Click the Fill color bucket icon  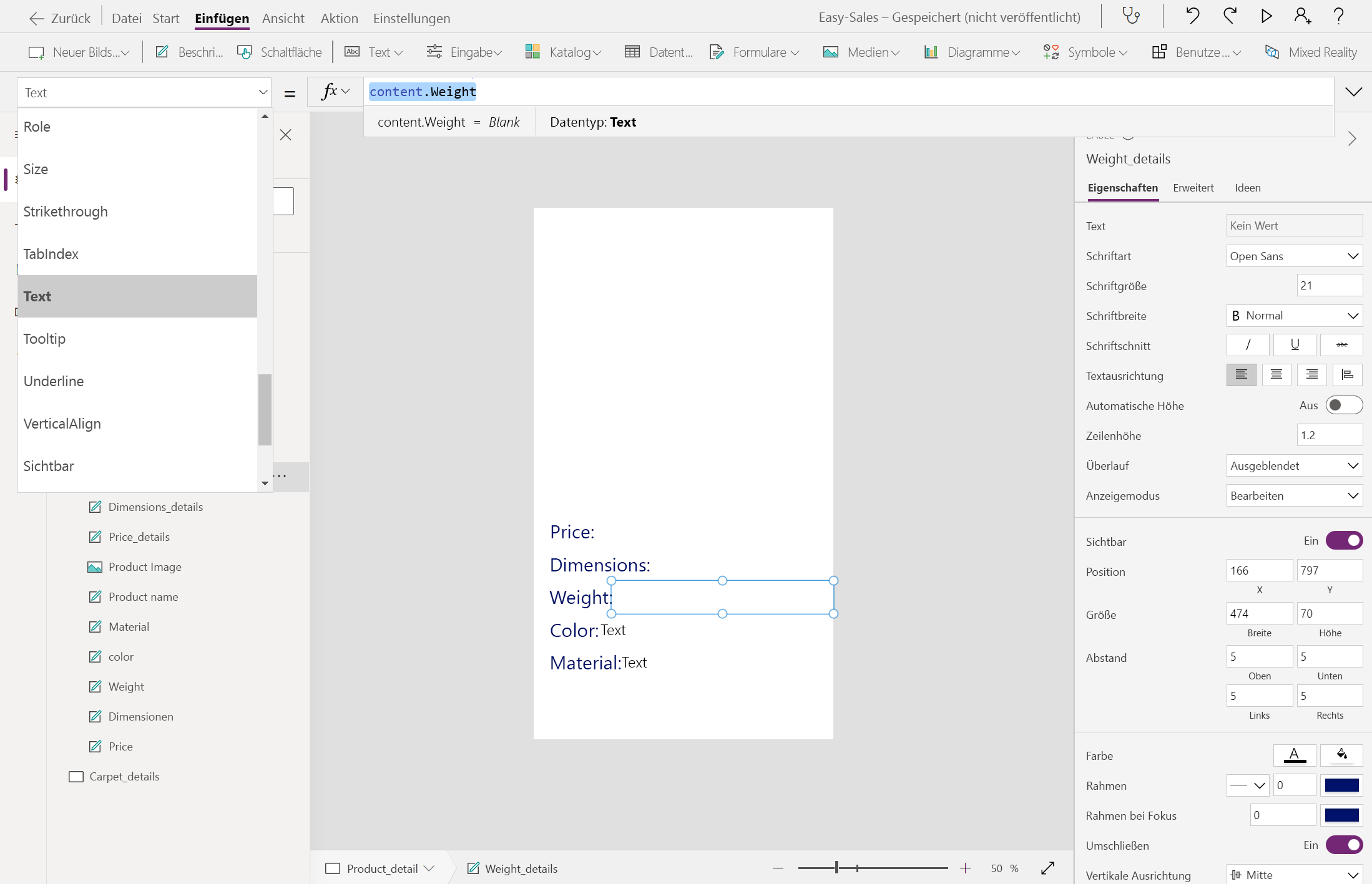1341,755
